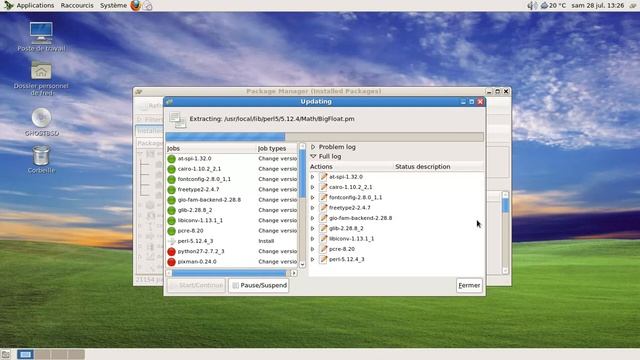
Task: Click red status icon for python27-2.7.2_3 job
Action: tap(171, 251)
